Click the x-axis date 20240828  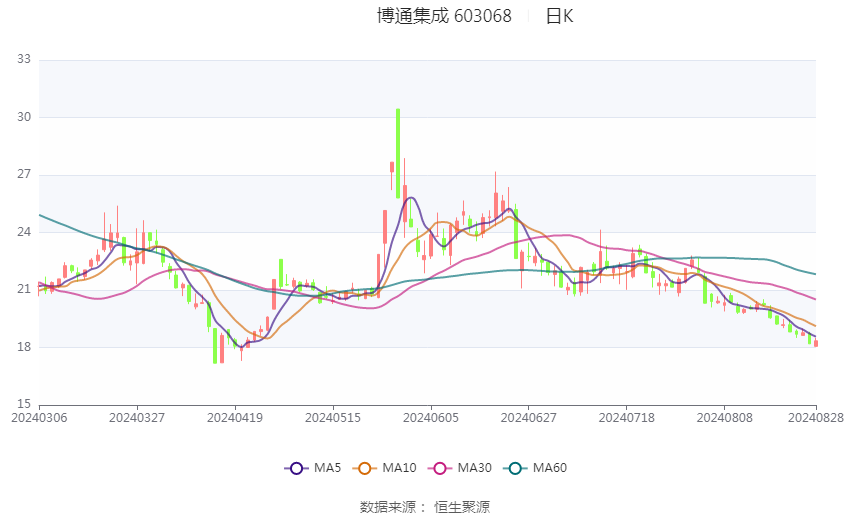pyautogui.click(x=816, y=418)
